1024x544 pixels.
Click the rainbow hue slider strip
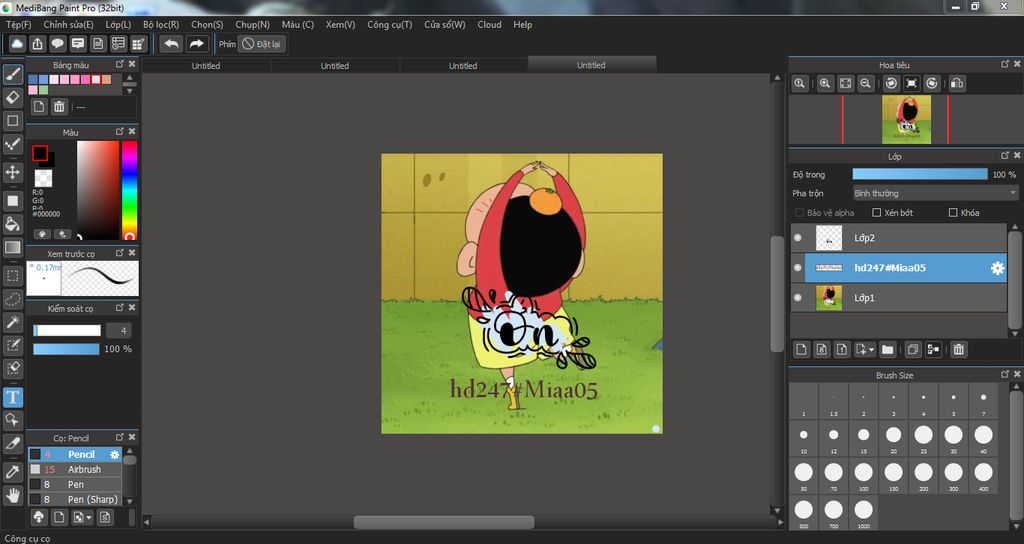point(129,190)
